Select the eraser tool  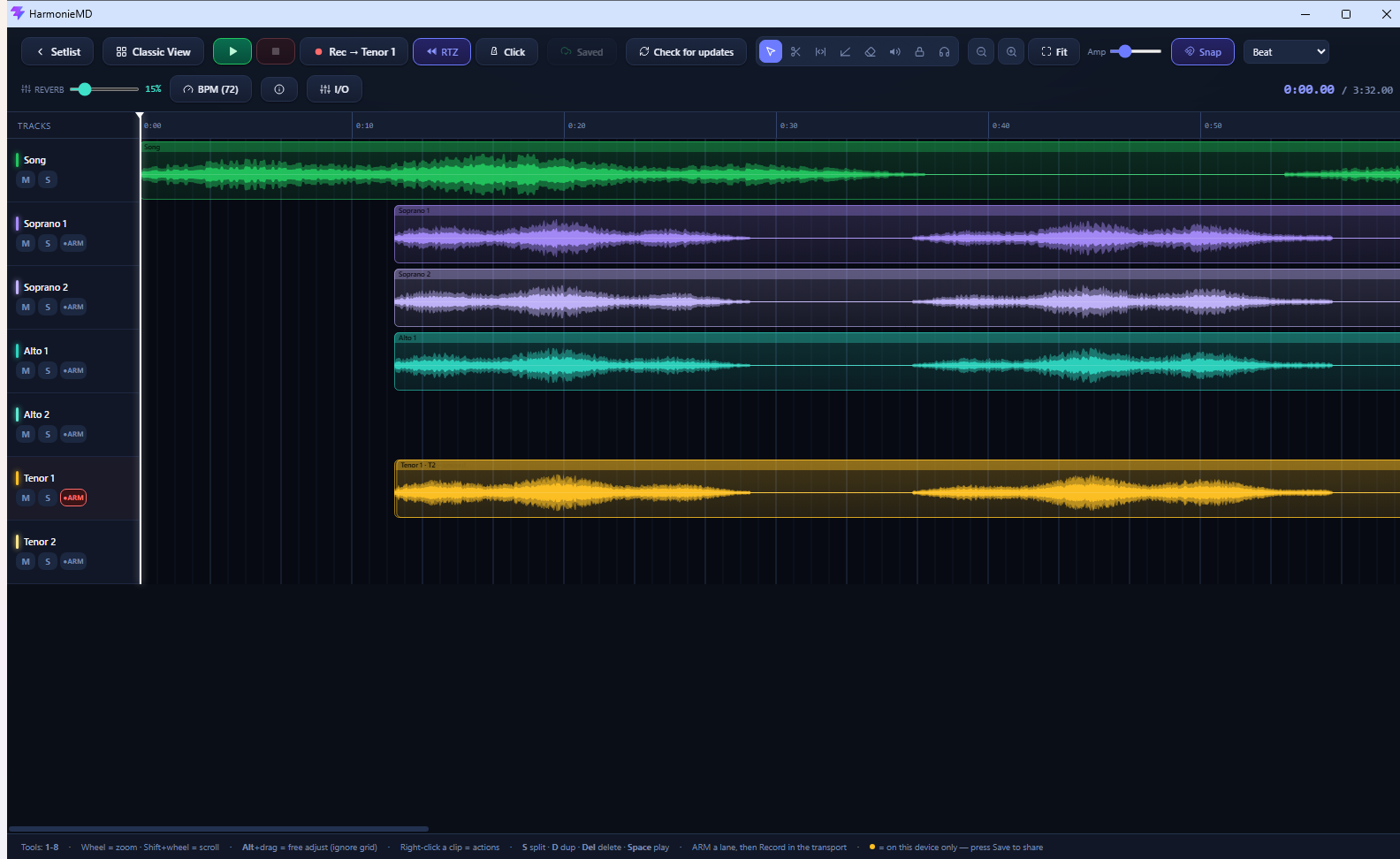point(870,52)
